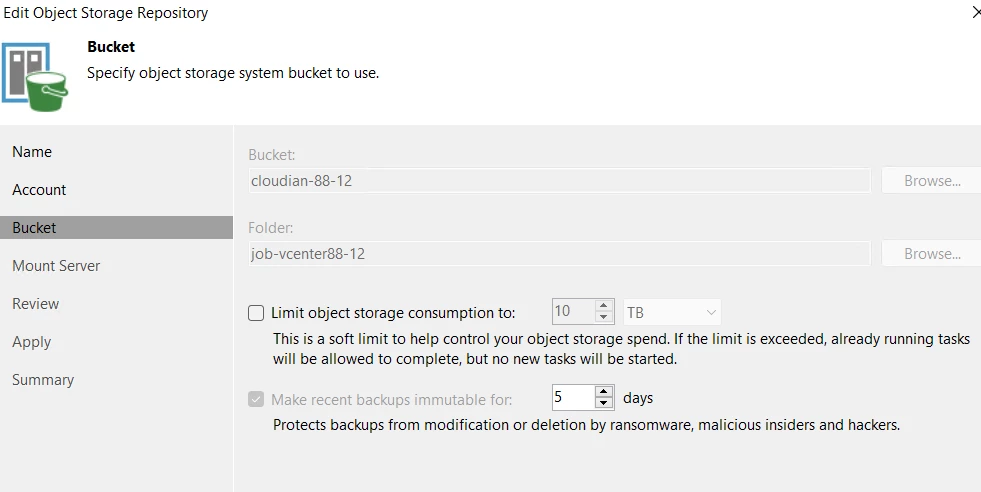981x492 pixels.
Task: Click Browse button next to Folder field
Action: click(x=931, y=254)
